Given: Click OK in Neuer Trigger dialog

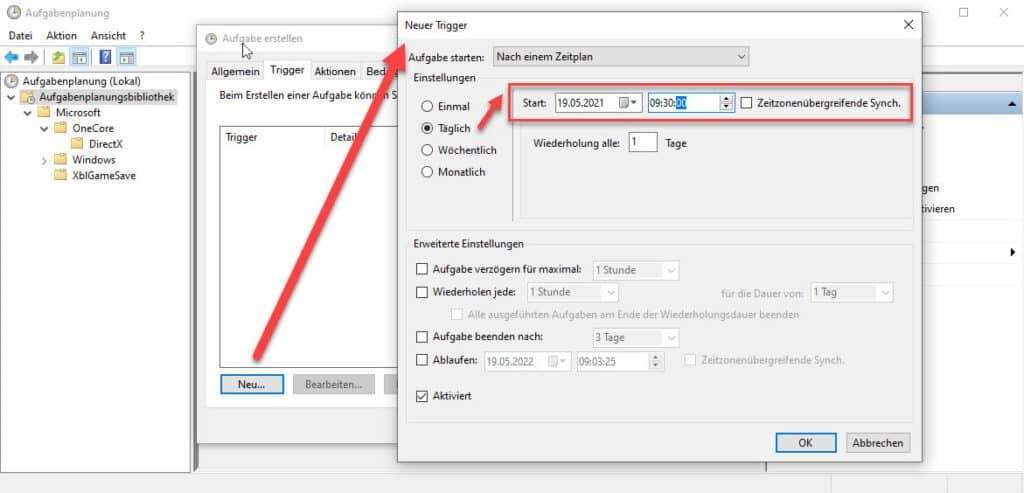Looking at the screenshot, I should click(x=805, y=443).
